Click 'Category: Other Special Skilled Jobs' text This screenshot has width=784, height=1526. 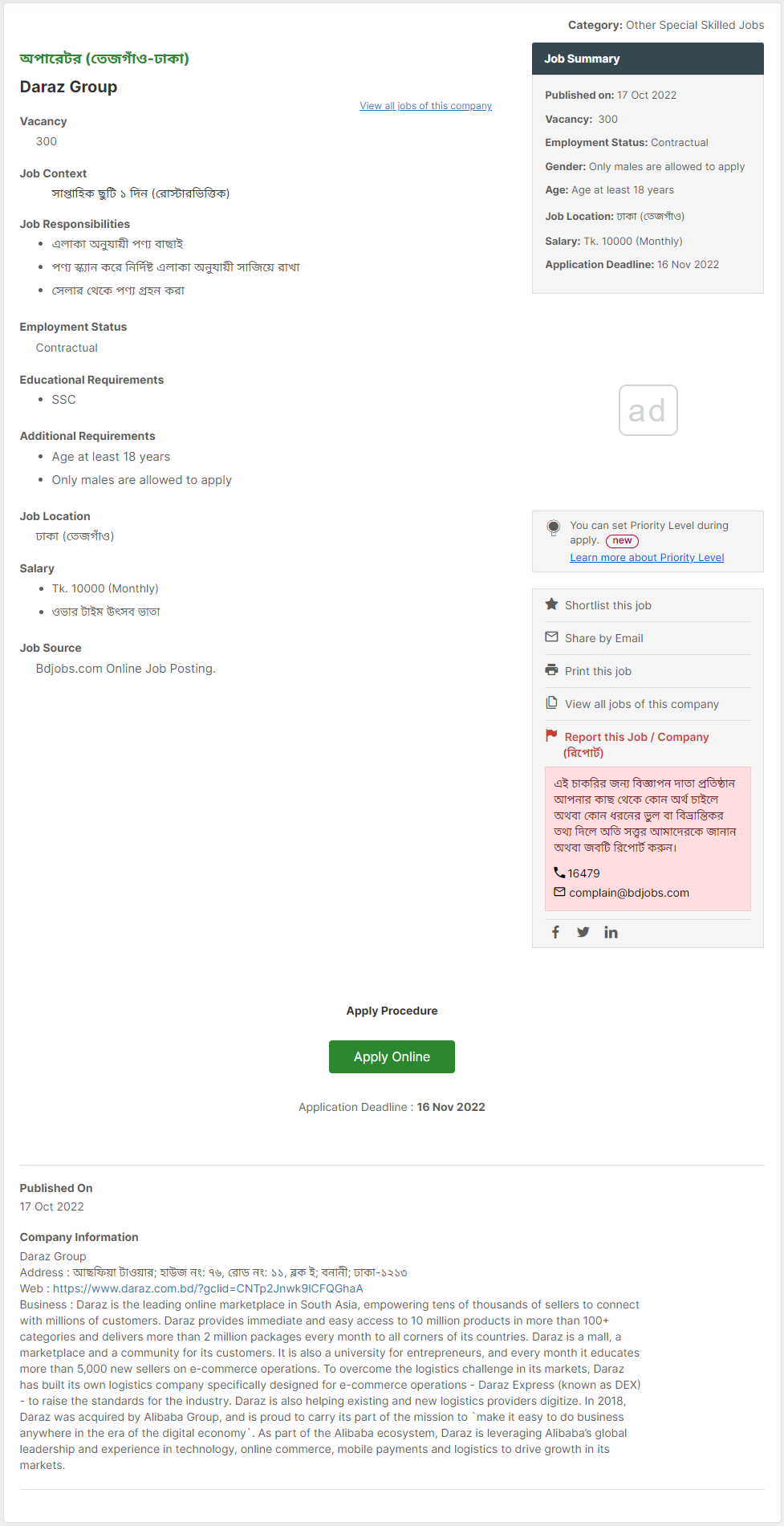coord(666,25)
